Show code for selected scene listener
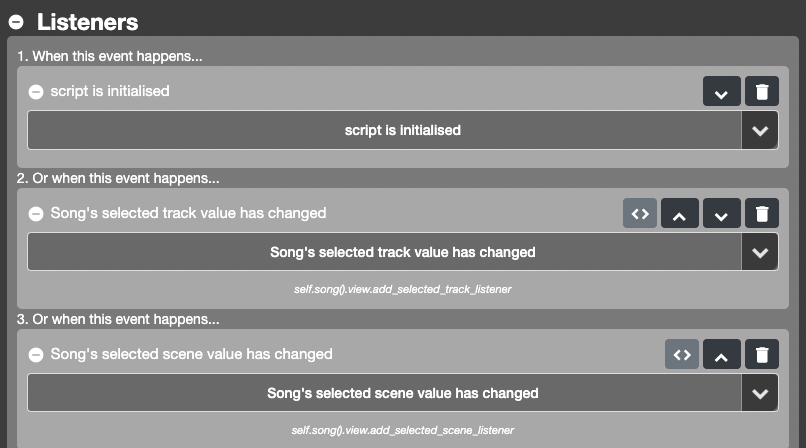806x448 pixels. (x=682, y=354)
